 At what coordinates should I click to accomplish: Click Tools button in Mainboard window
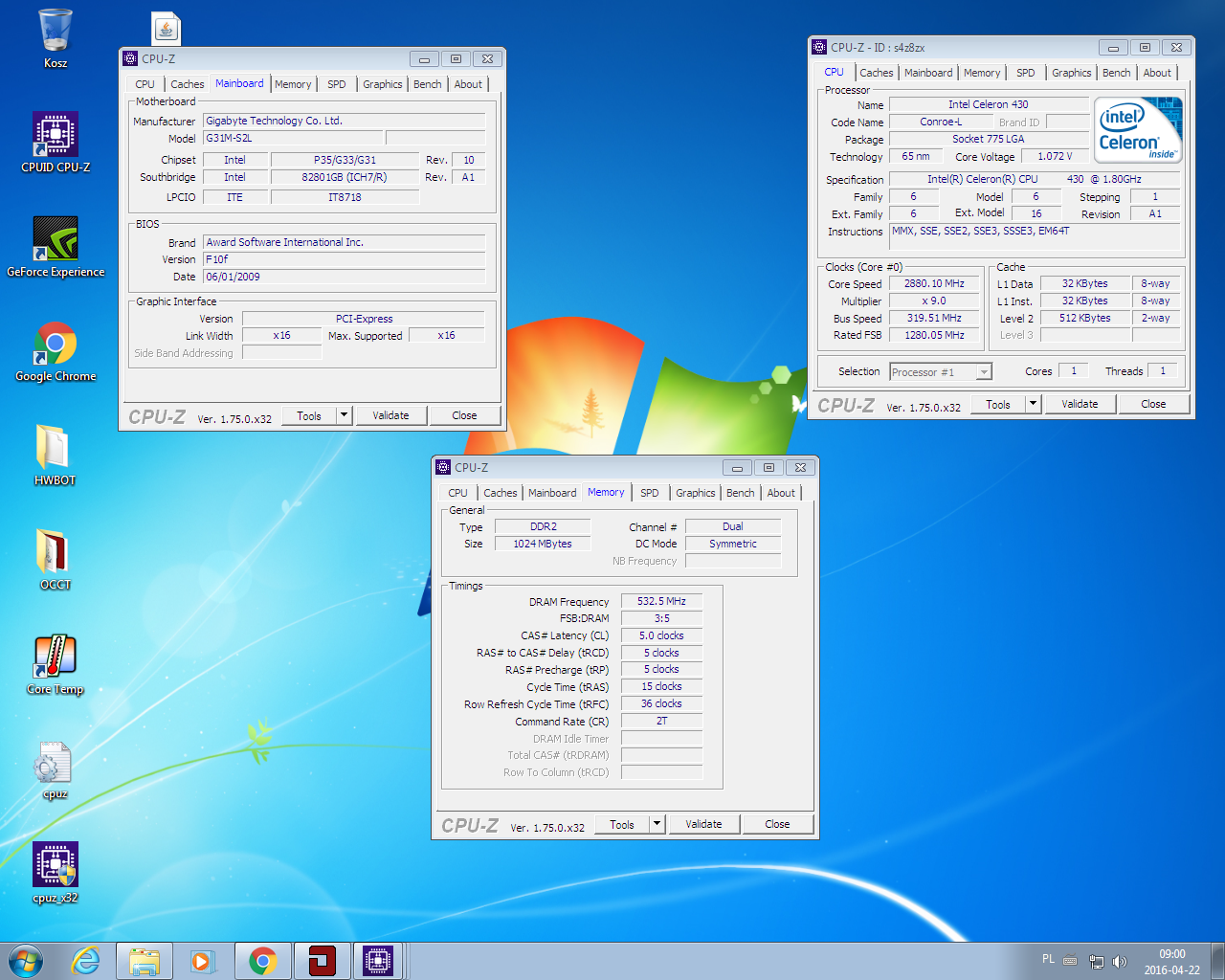coord(309,415)
